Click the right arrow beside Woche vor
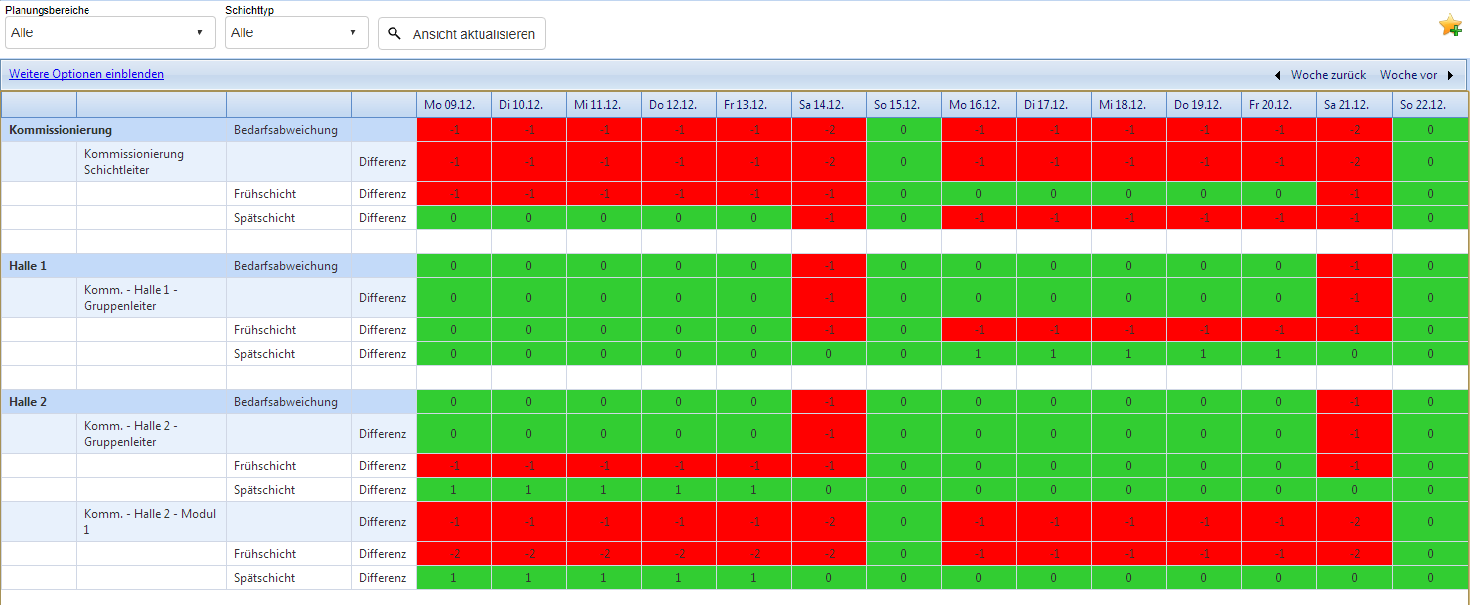This screenshot has height=605, width=1470. (x=1450, y=75)
